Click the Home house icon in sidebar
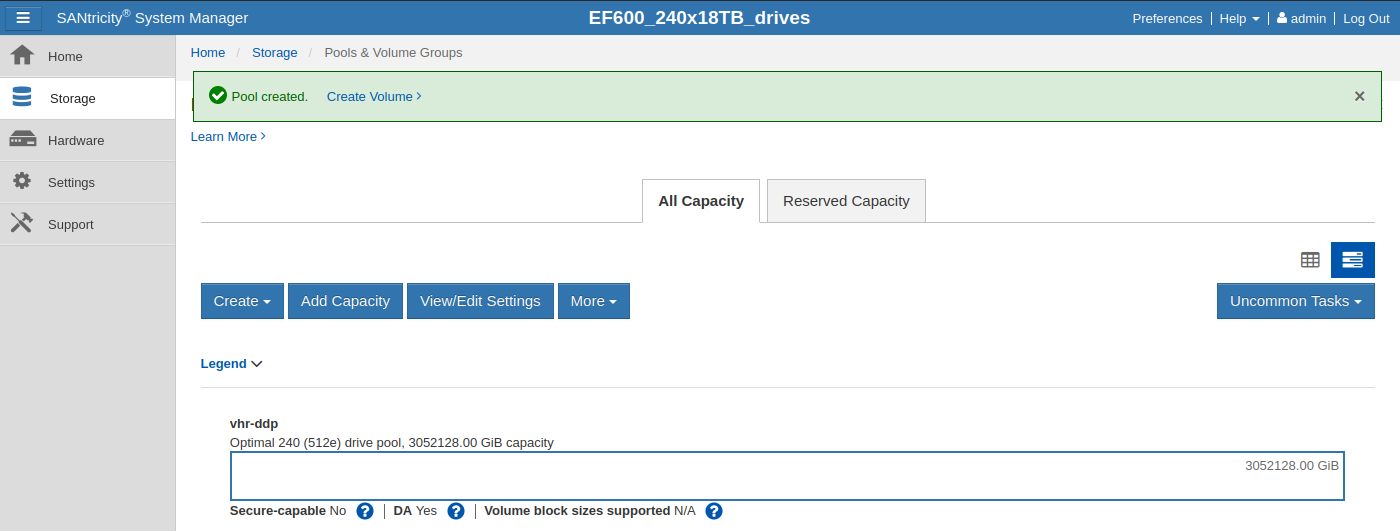 point(22,56)
